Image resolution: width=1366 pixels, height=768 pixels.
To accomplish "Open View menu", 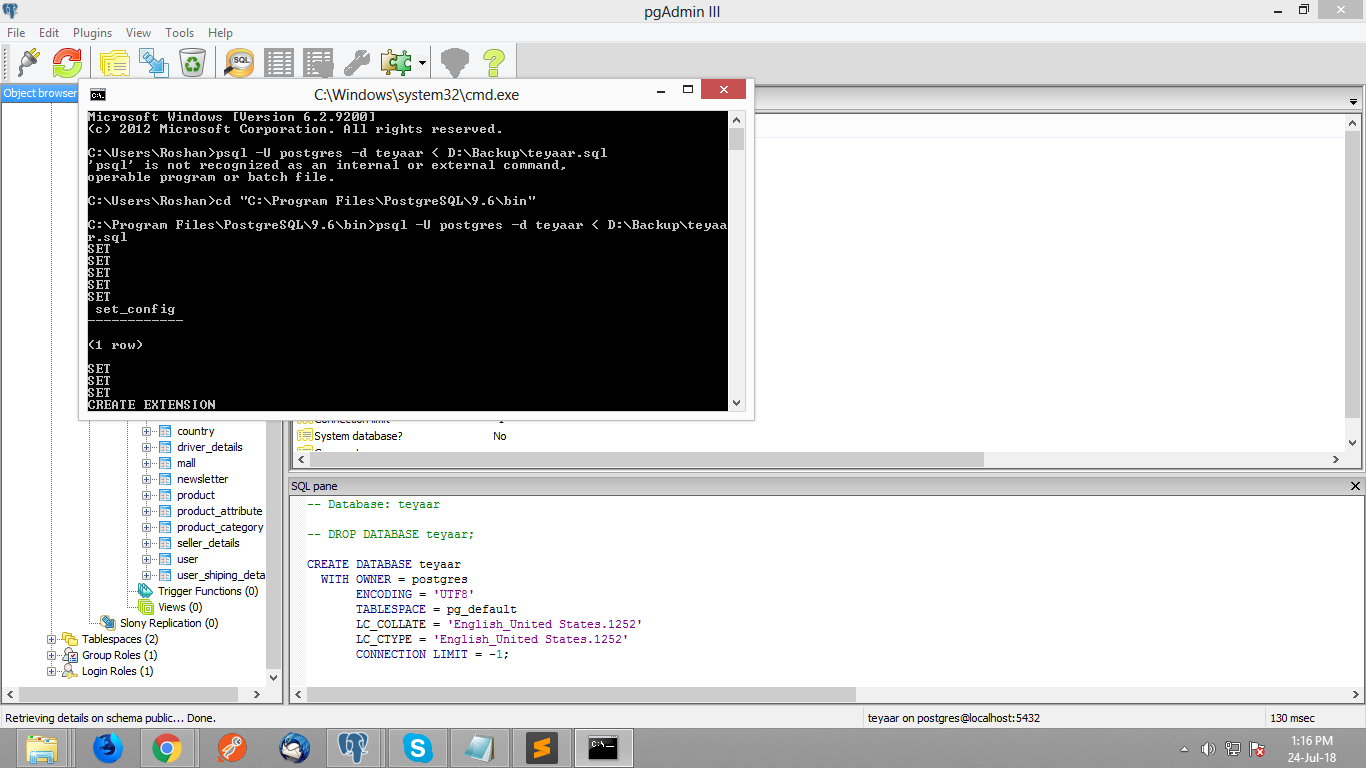I will [x=139, y=33].
